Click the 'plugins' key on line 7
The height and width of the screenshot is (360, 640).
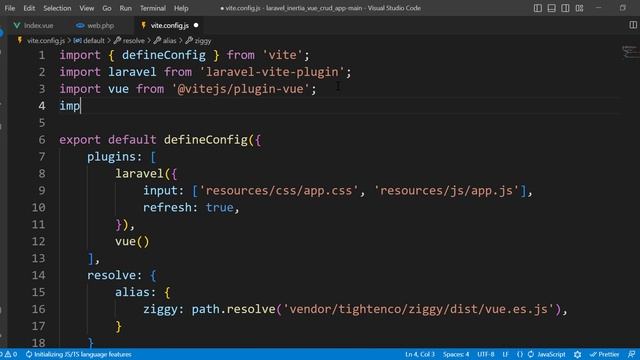click(x=111, y=157)
